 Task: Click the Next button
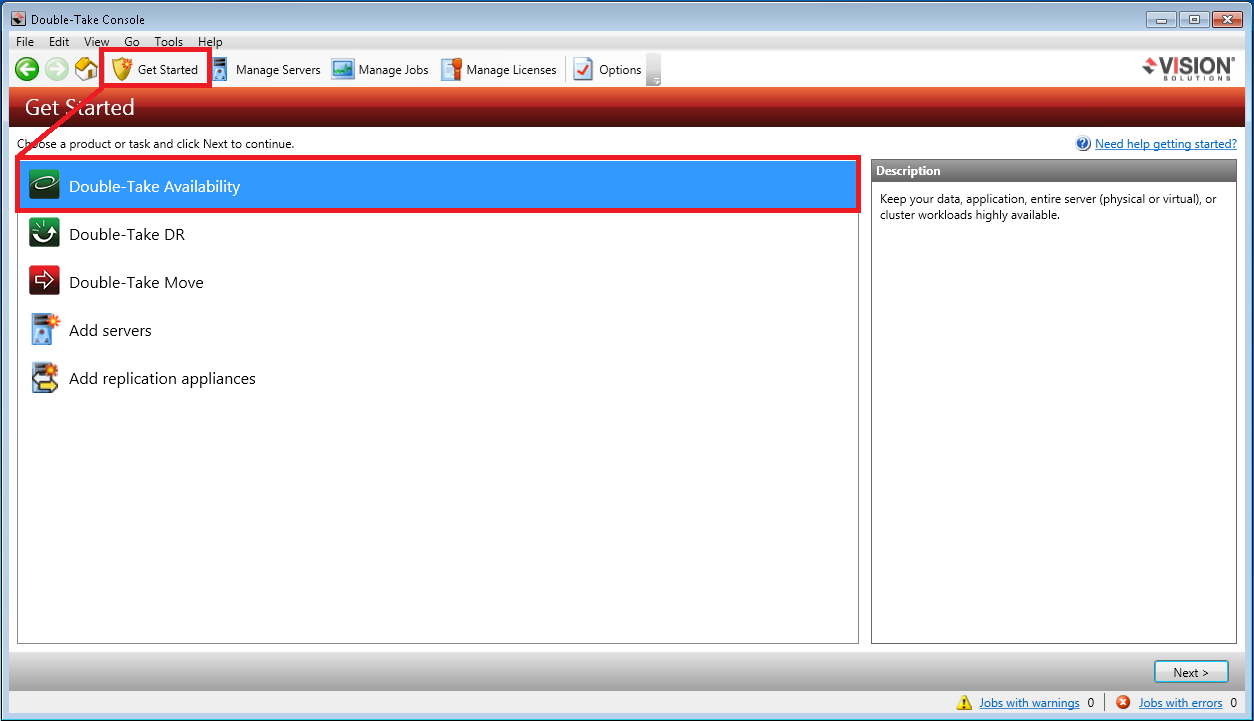point(1191,673)
